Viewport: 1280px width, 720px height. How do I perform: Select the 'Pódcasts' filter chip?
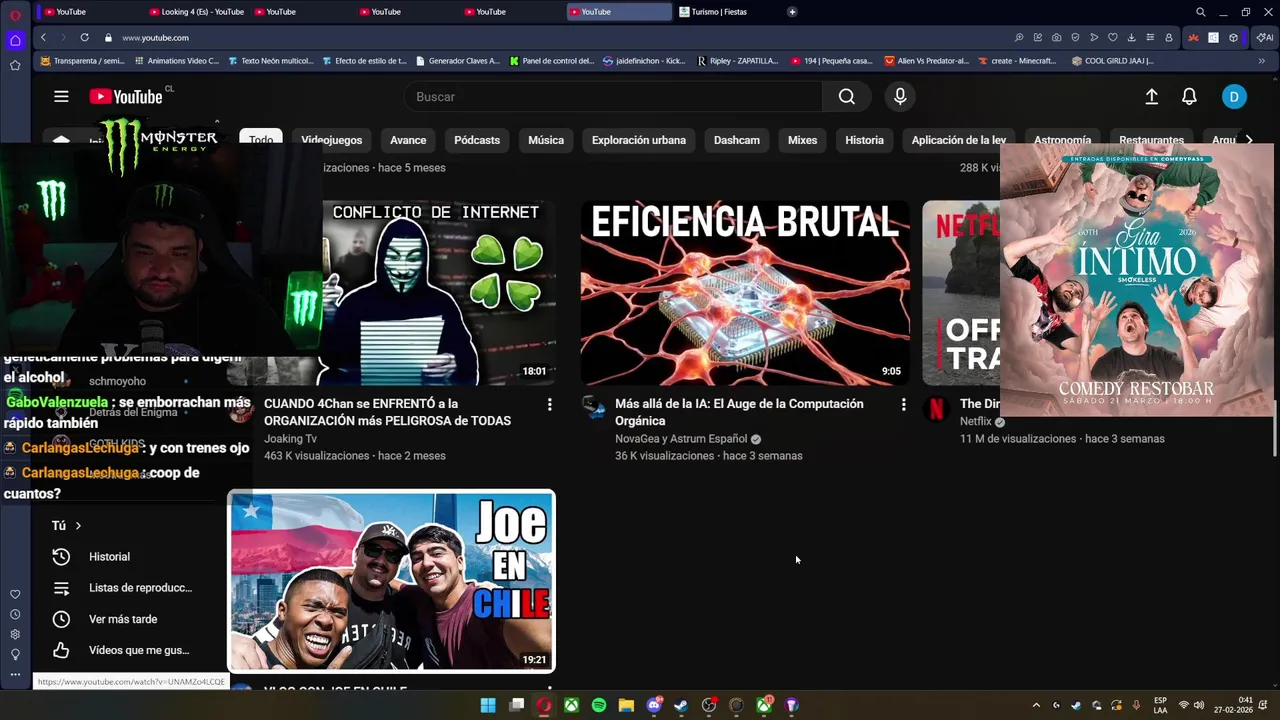pyautogui.click(x=477, y=140)
